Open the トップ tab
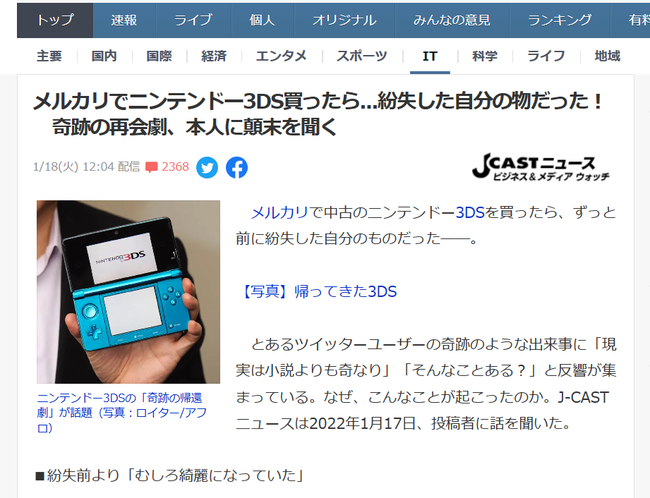Viewport: 650px width, 498px height. point(55,20)
